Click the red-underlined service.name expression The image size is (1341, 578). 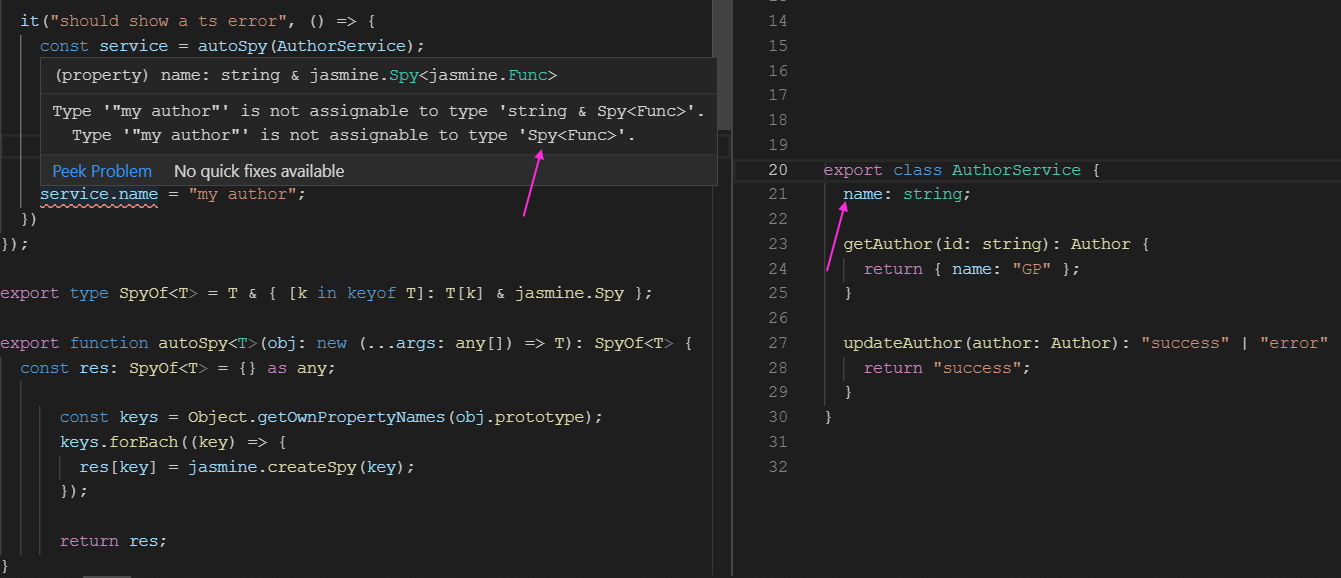tap(98, 194)
